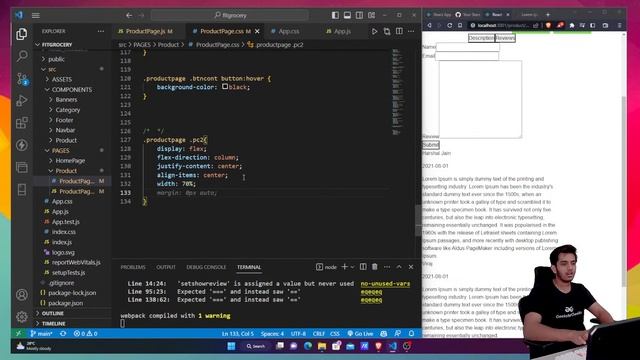This screenshot has width=640, height=360.
Task: Split the editor to the right
Action: [399, 31]
